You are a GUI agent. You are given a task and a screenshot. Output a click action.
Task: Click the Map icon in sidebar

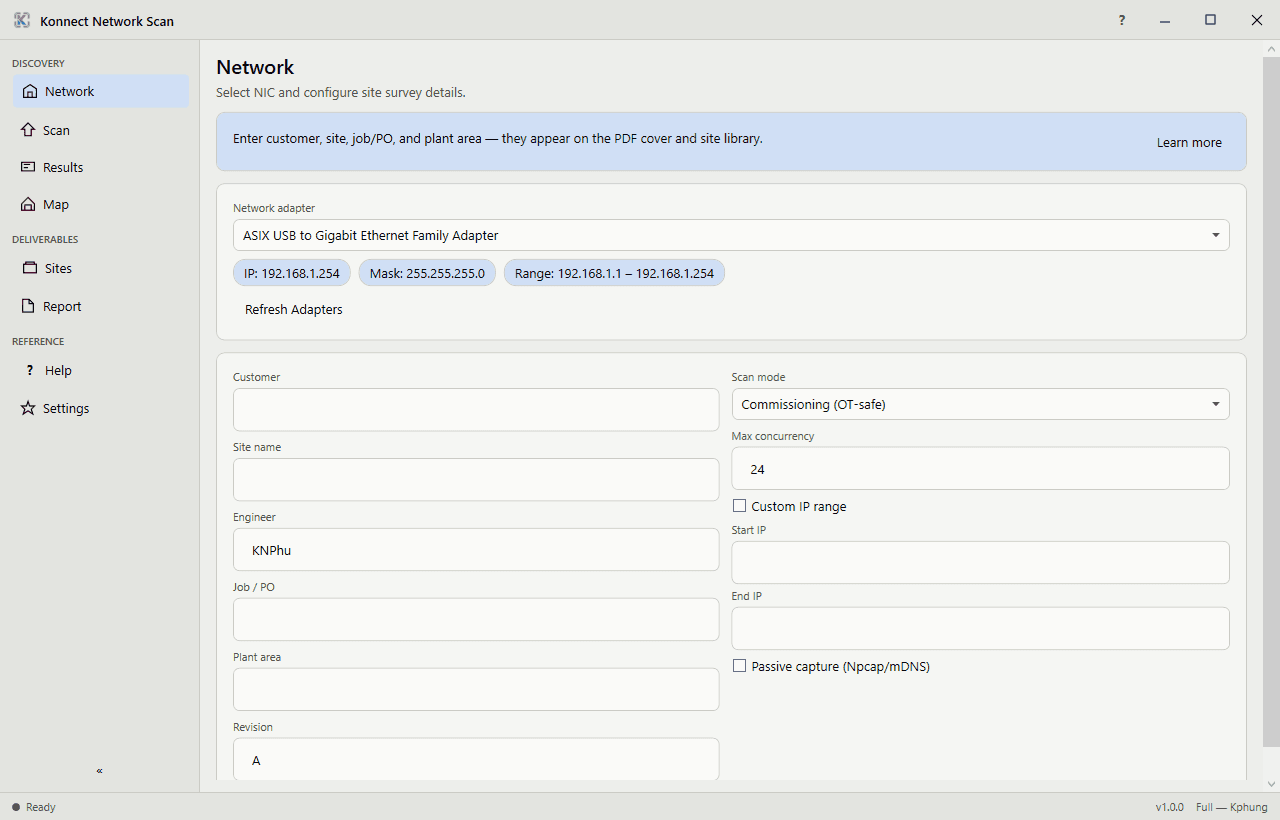point(28,204)
